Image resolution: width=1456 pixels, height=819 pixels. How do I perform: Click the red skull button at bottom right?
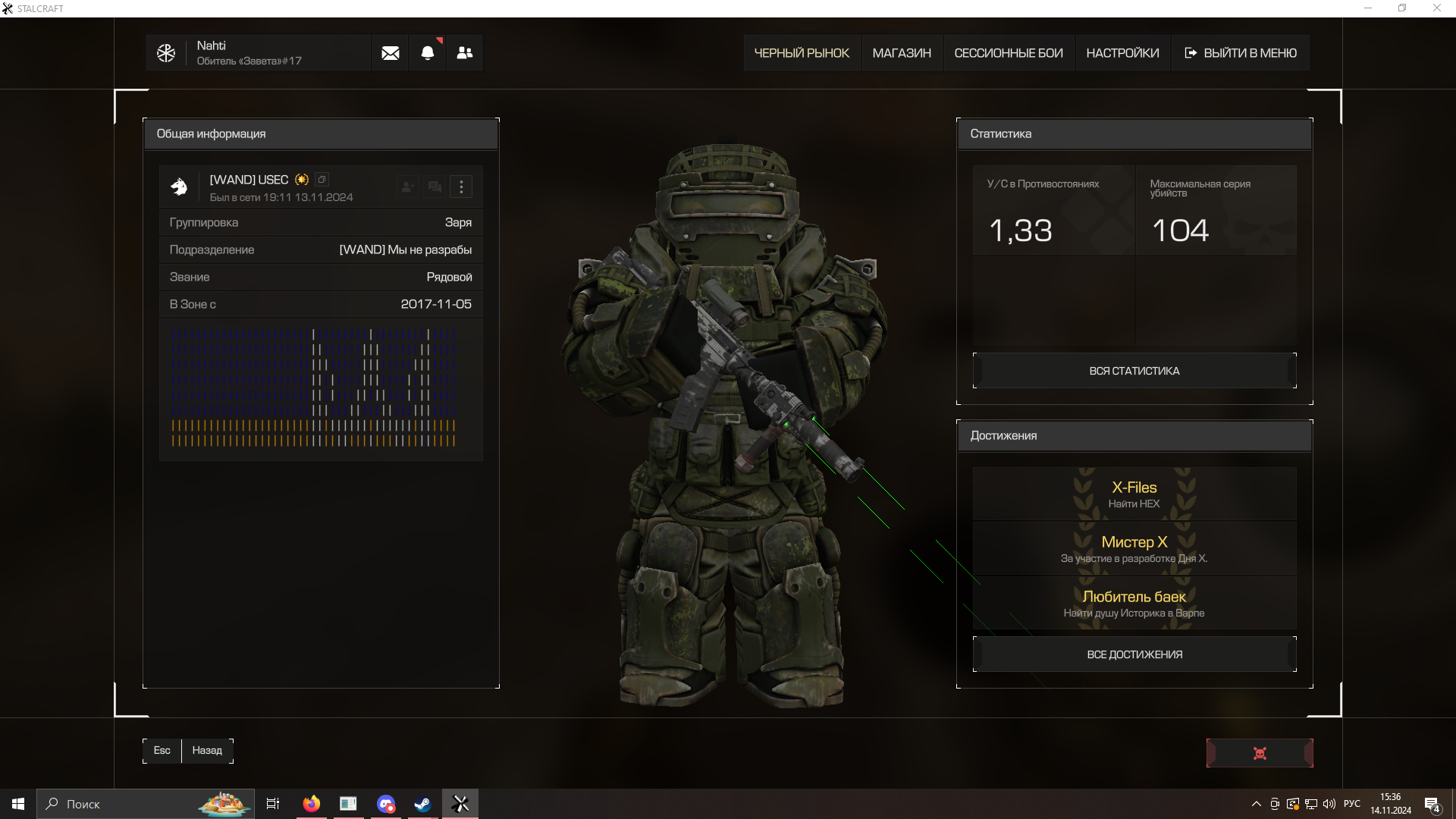tap(1260, 753)
